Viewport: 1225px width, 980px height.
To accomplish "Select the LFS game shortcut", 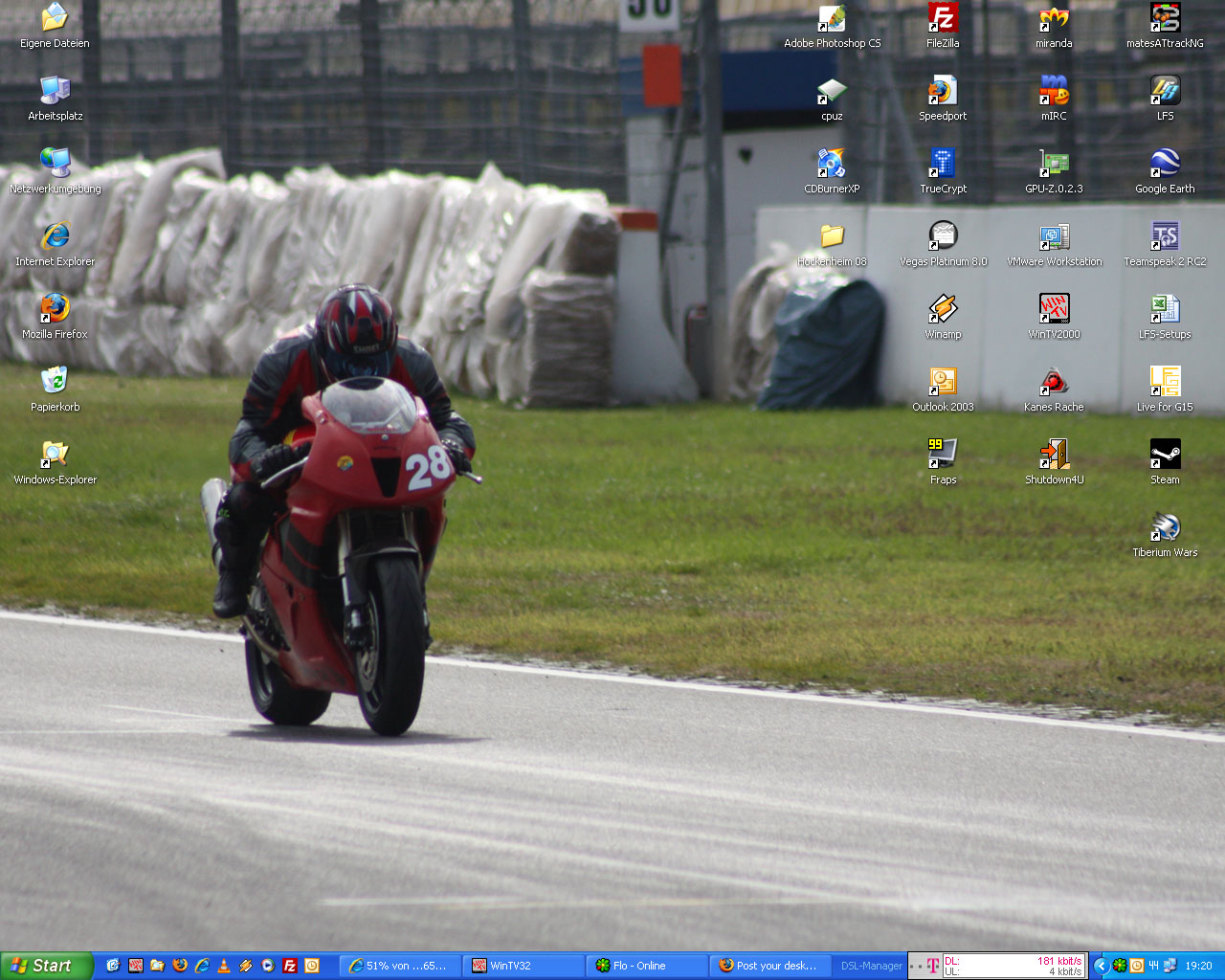I will [x=1165, y=99].
